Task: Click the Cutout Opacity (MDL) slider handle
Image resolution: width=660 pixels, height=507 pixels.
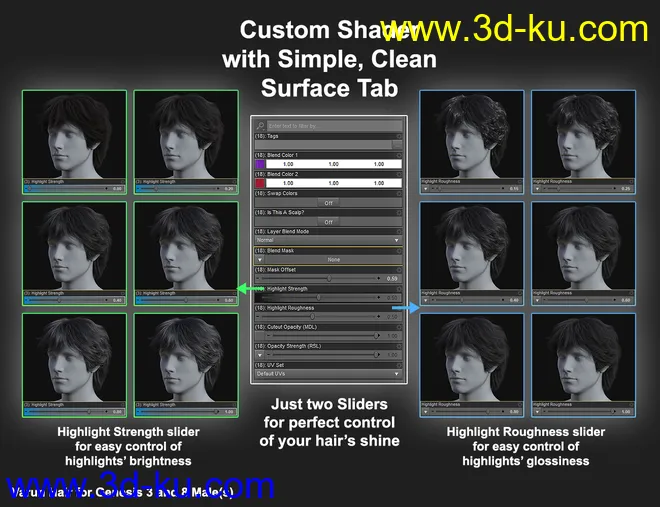Action: [376, 336]
